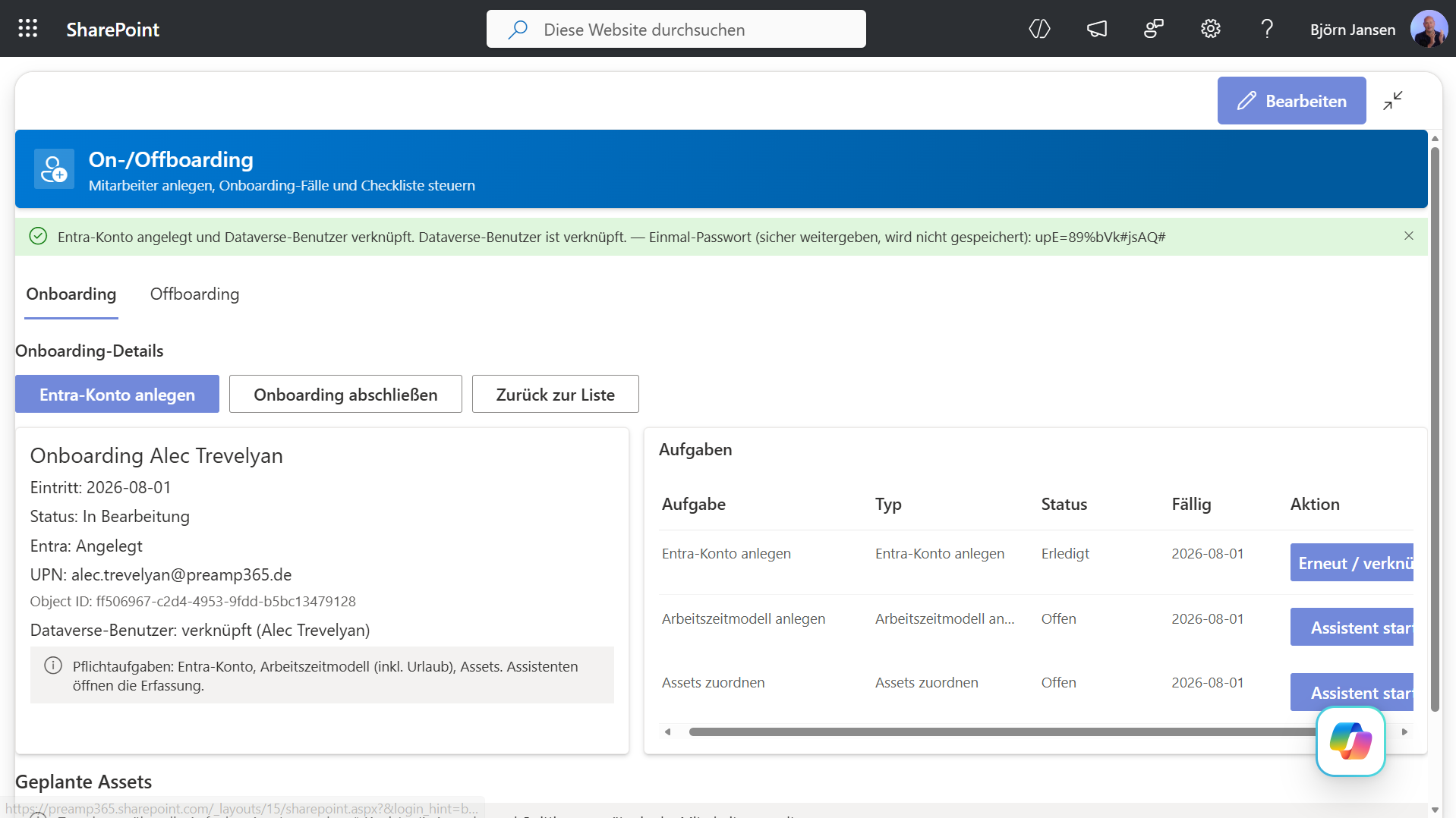This screenshot has height=818, width=1456.
Task: Open the megaphone announcements icon
Action: 1096,29
